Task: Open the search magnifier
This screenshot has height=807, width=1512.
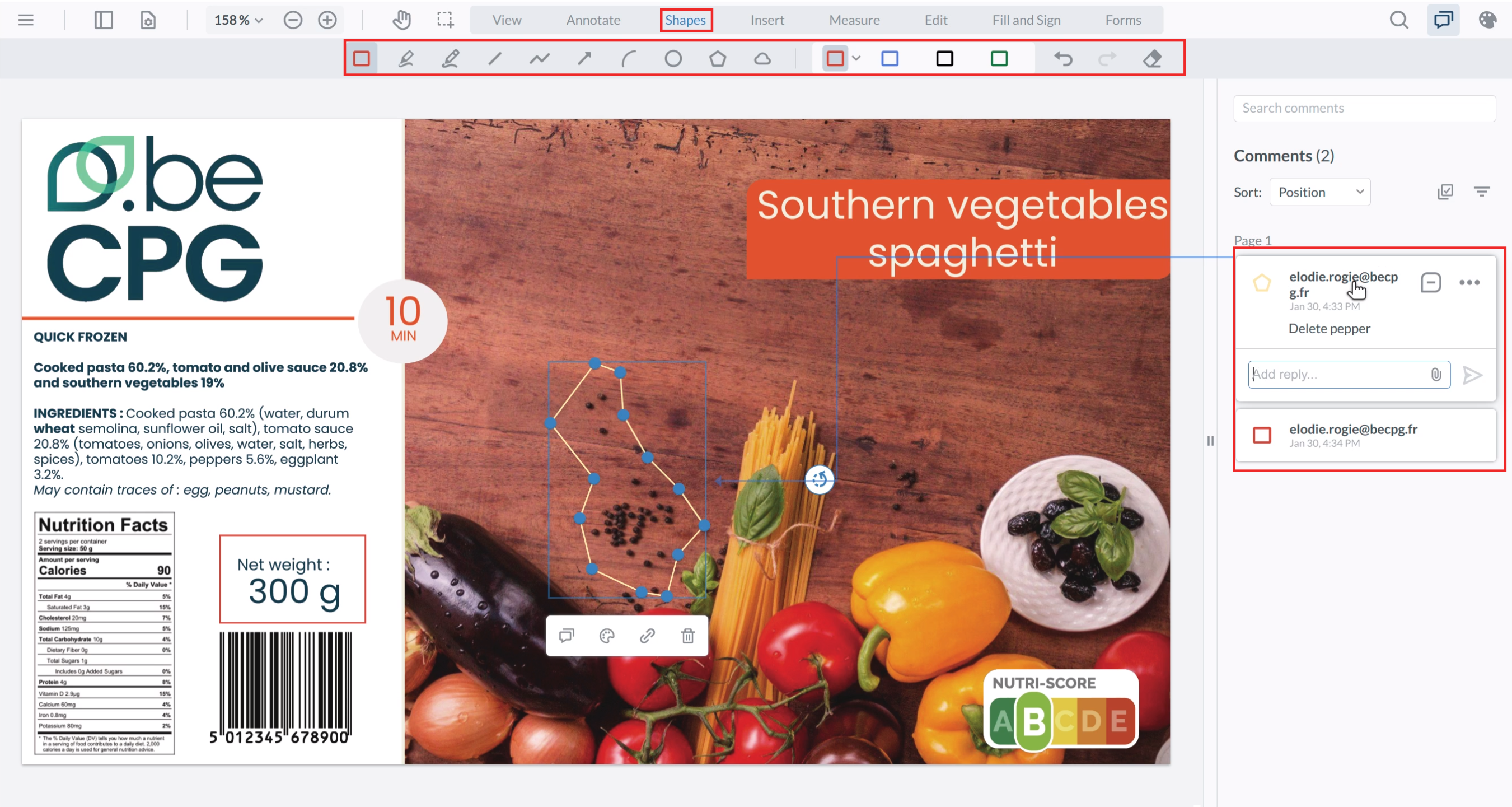Action: pyautogui.click(x=1399, y=20)
